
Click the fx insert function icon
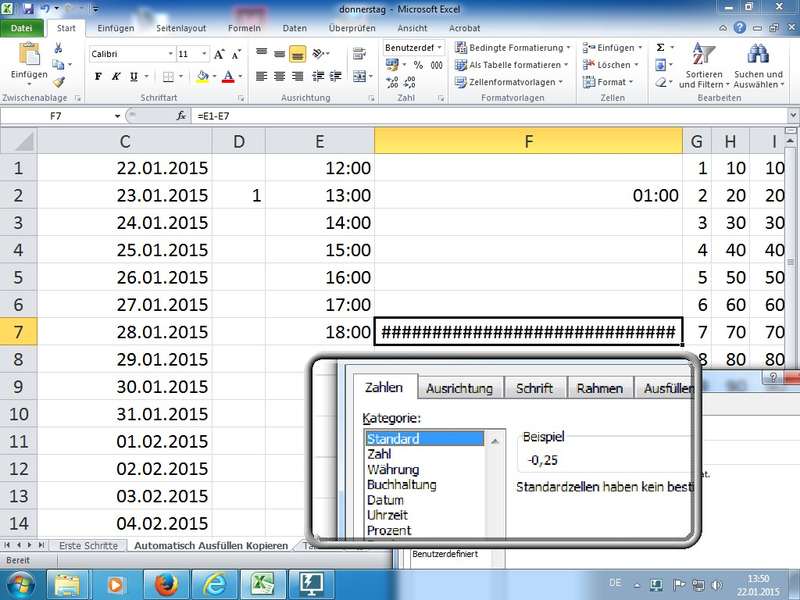pyautogui.click(x=181, y=116)
